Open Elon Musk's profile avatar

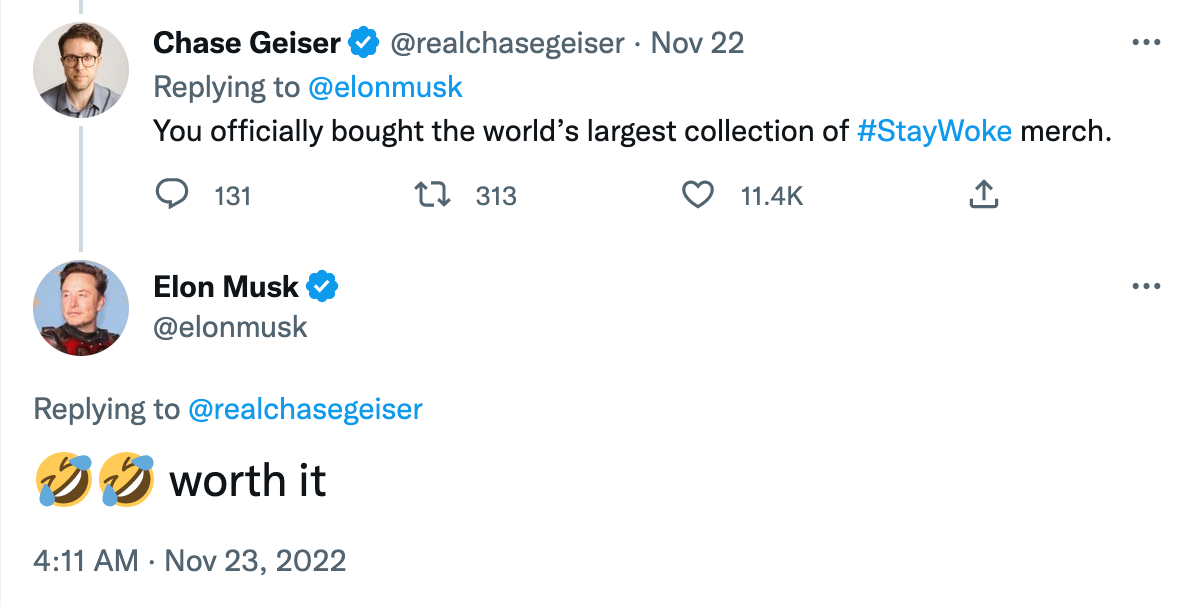[x=81, y=308]
